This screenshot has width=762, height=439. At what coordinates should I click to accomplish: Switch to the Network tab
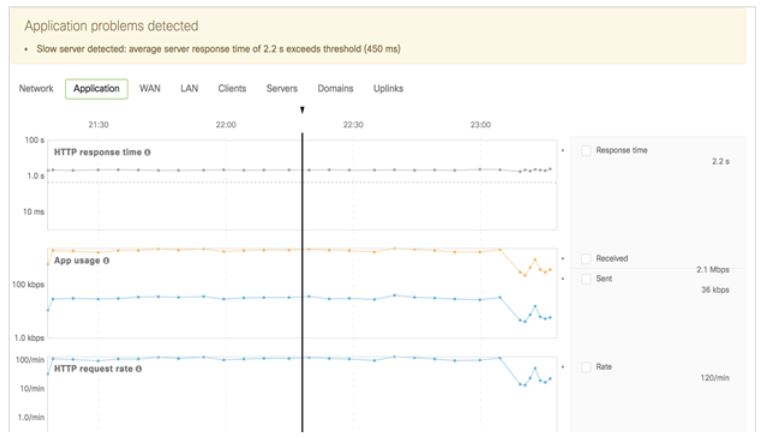point(36,89)
